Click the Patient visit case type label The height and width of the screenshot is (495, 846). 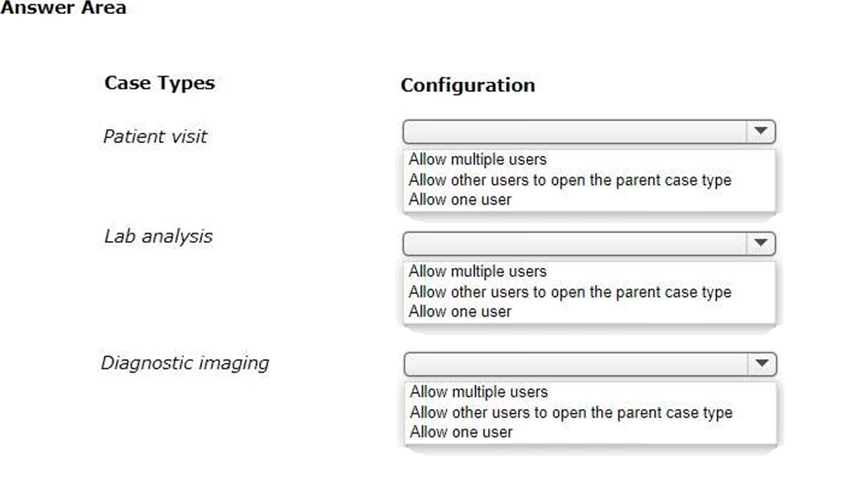[x=155, y=137]
